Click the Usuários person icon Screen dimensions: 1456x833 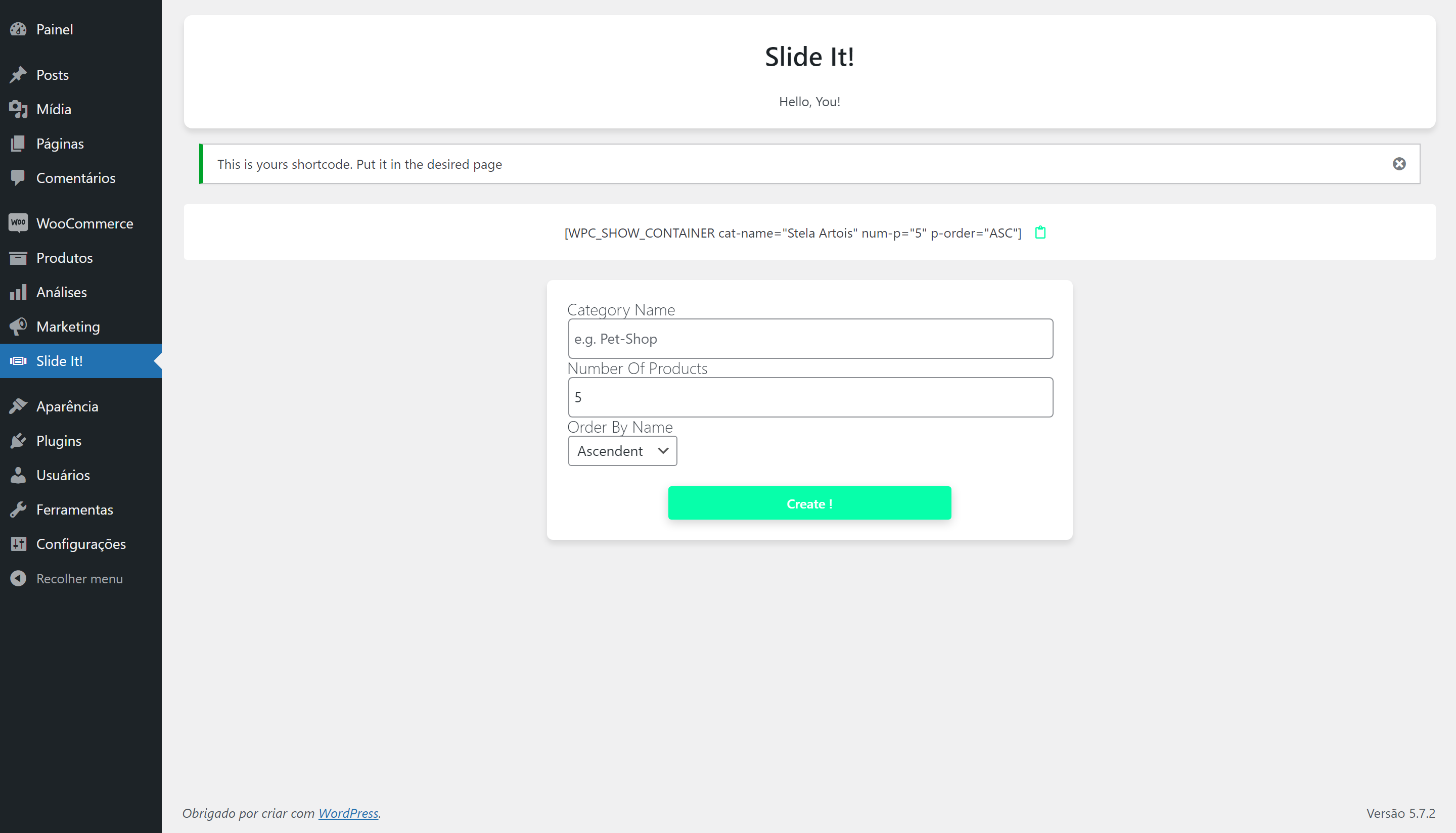coord(18,476)
